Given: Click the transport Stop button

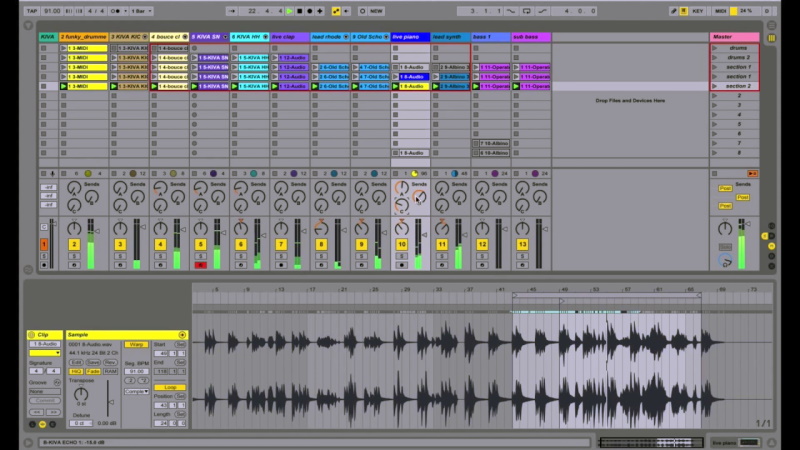Looking at the screenshot, I should point(299,11).
